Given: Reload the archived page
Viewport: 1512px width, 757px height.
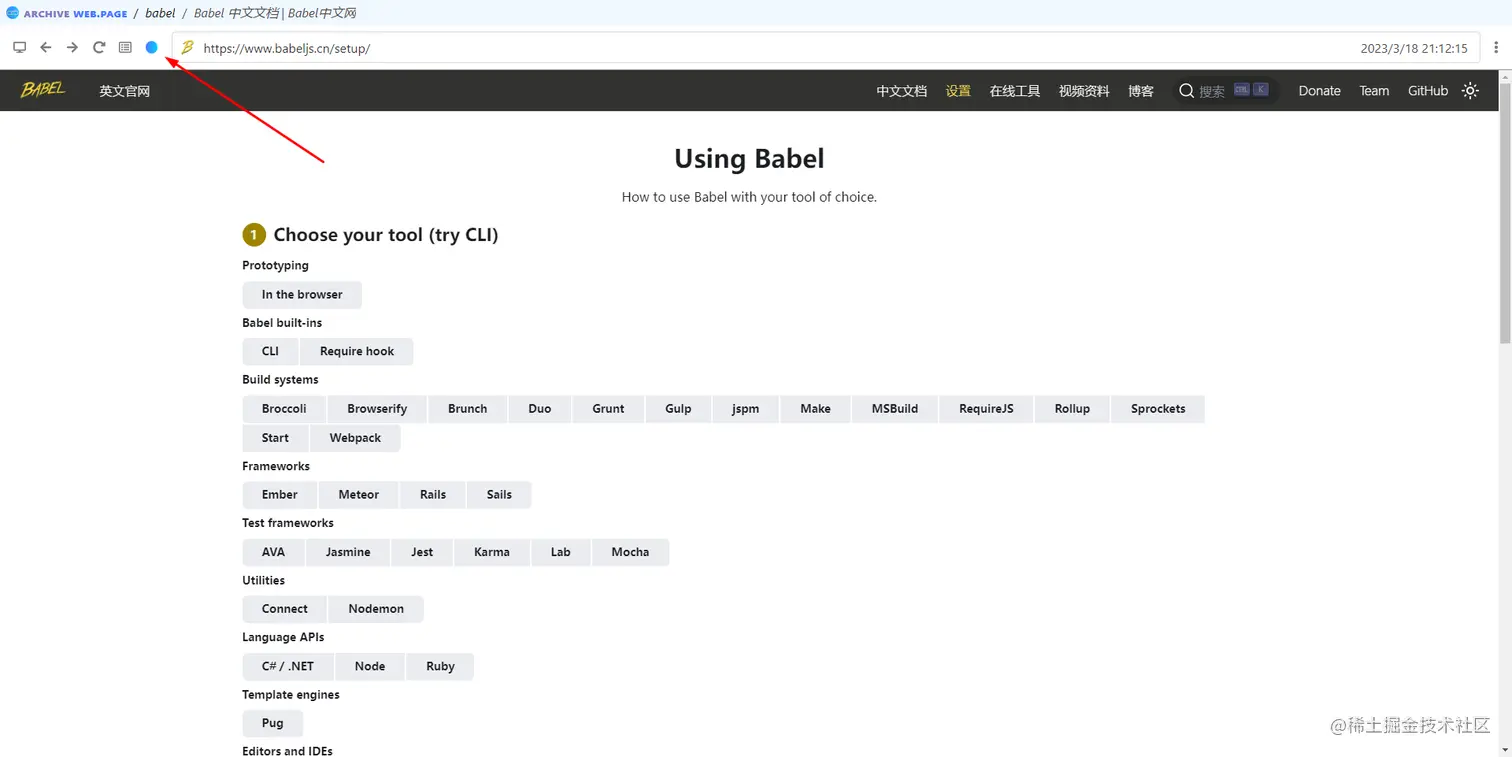Looking at the screenshot, I should (x=99, y=47).
